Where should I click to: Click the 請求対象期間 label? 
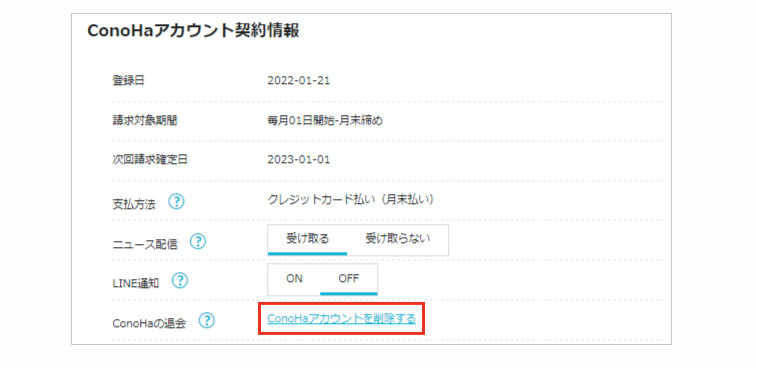pyautogui.click(x=144, y=121)
